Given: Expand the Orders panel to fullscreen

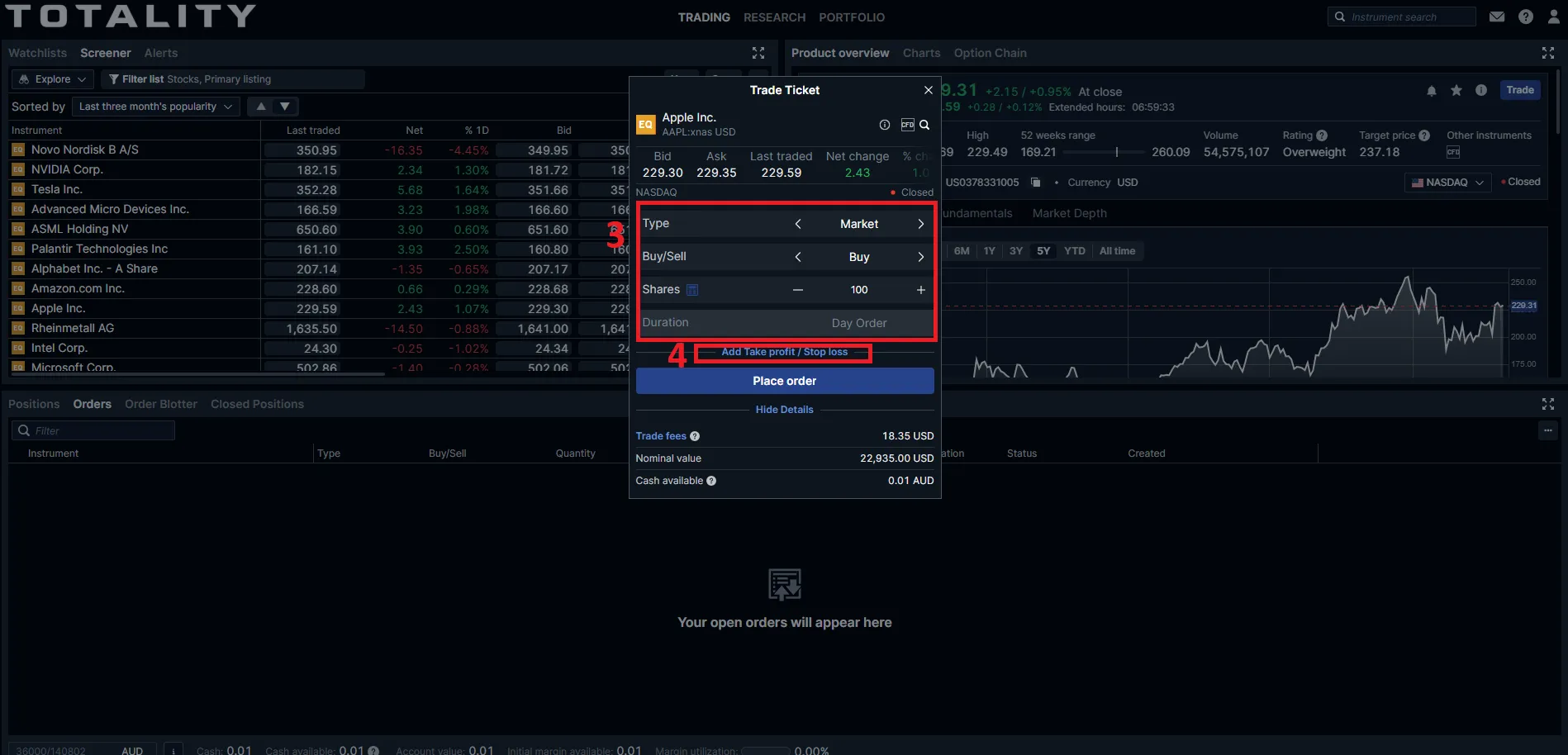Looking at the screenshot, I should tap(1548, 404).
